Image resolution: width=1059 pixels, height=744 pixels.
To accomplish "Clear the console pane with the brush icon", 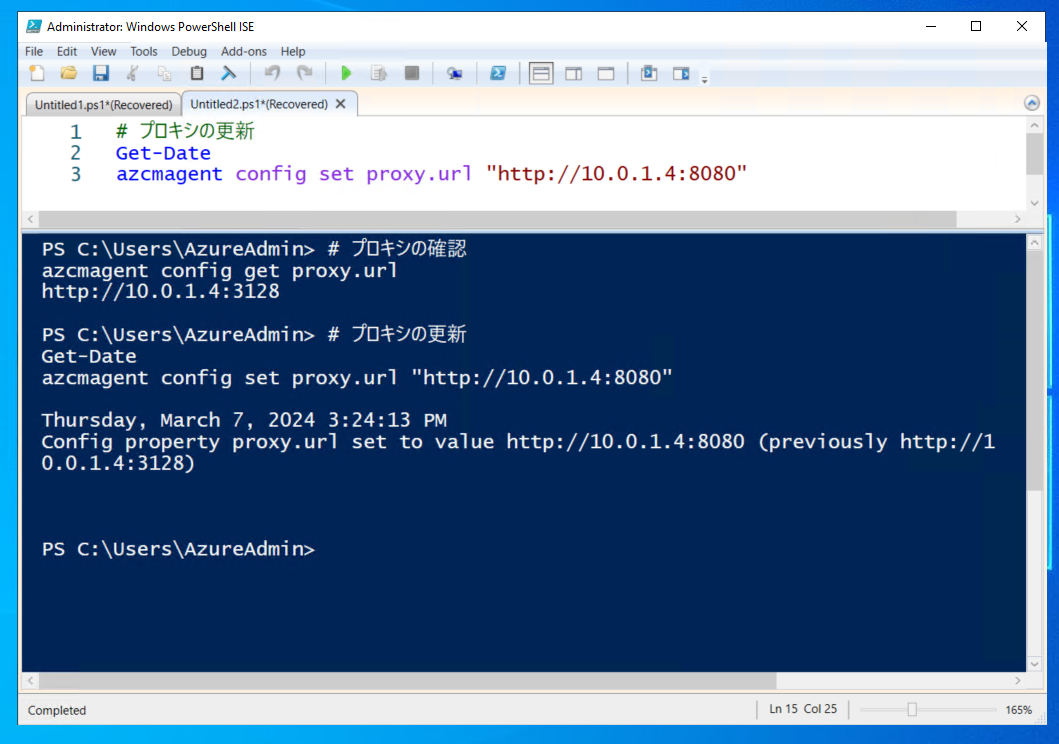I will (x=228, y=73).
